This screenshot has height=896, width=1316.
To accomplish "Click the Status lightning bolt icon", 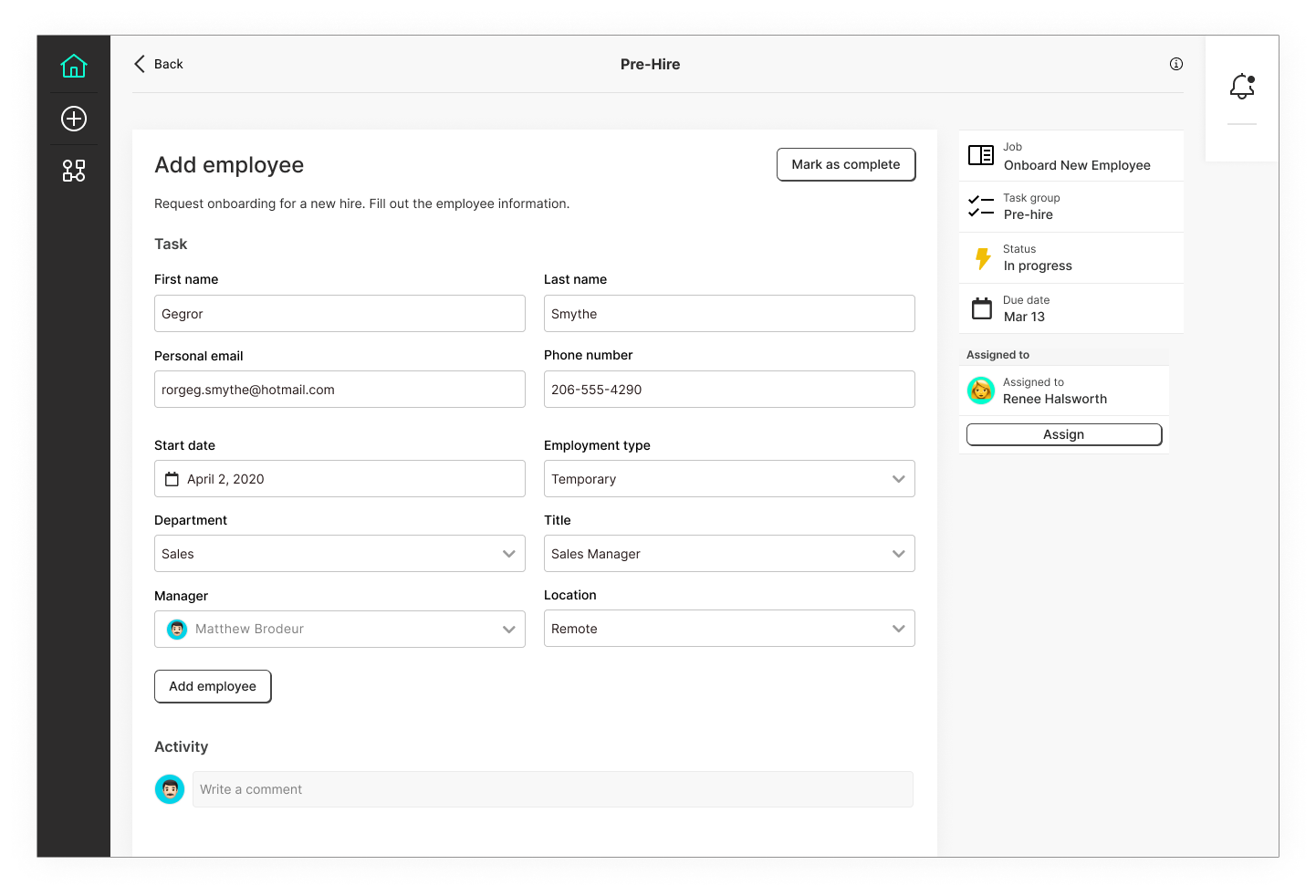I will tap(983, 258).
